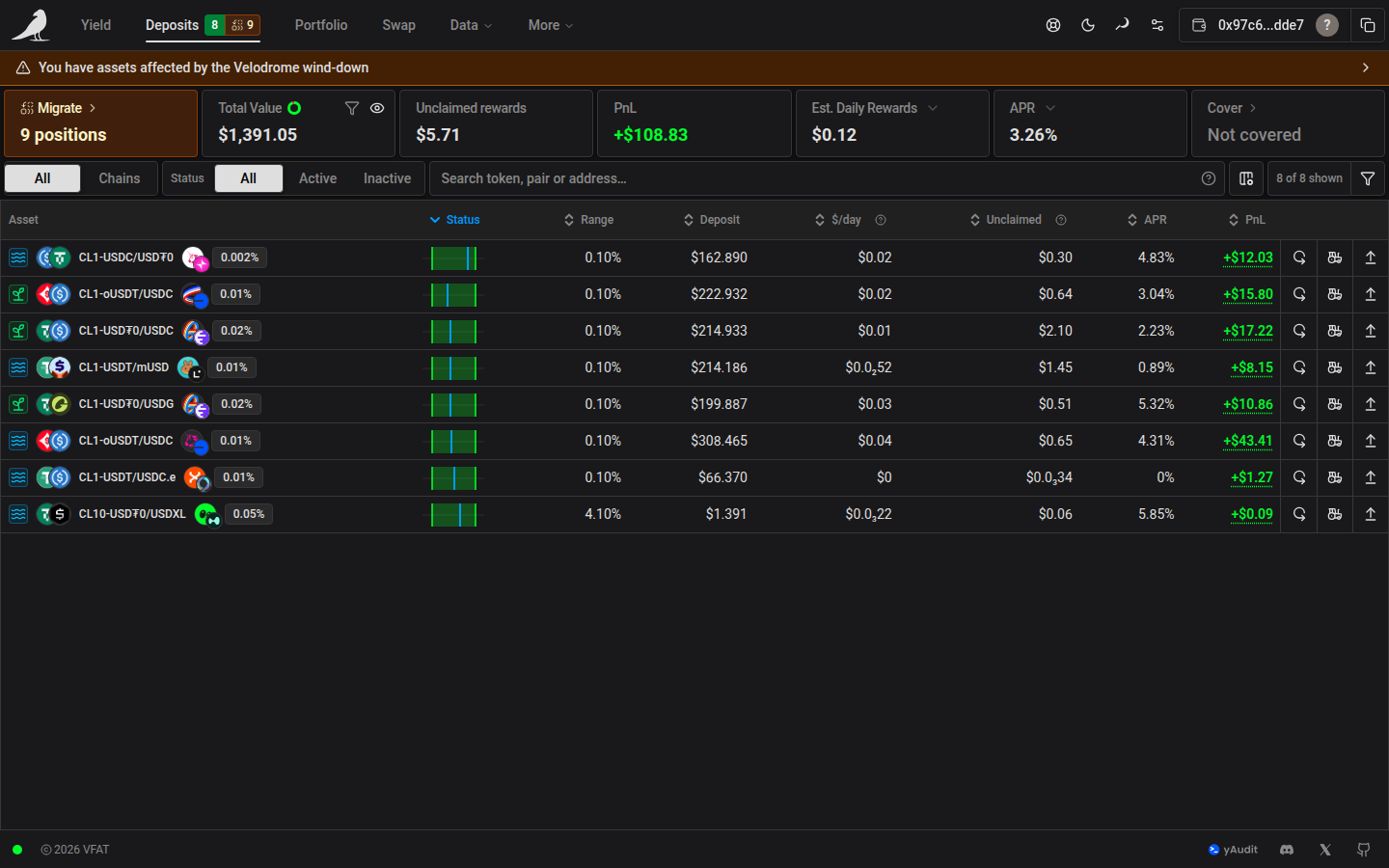Click rebalance arrow for CL1-USDT/mUSD row
The image size is (1389, 868).
coord(1299,367)
